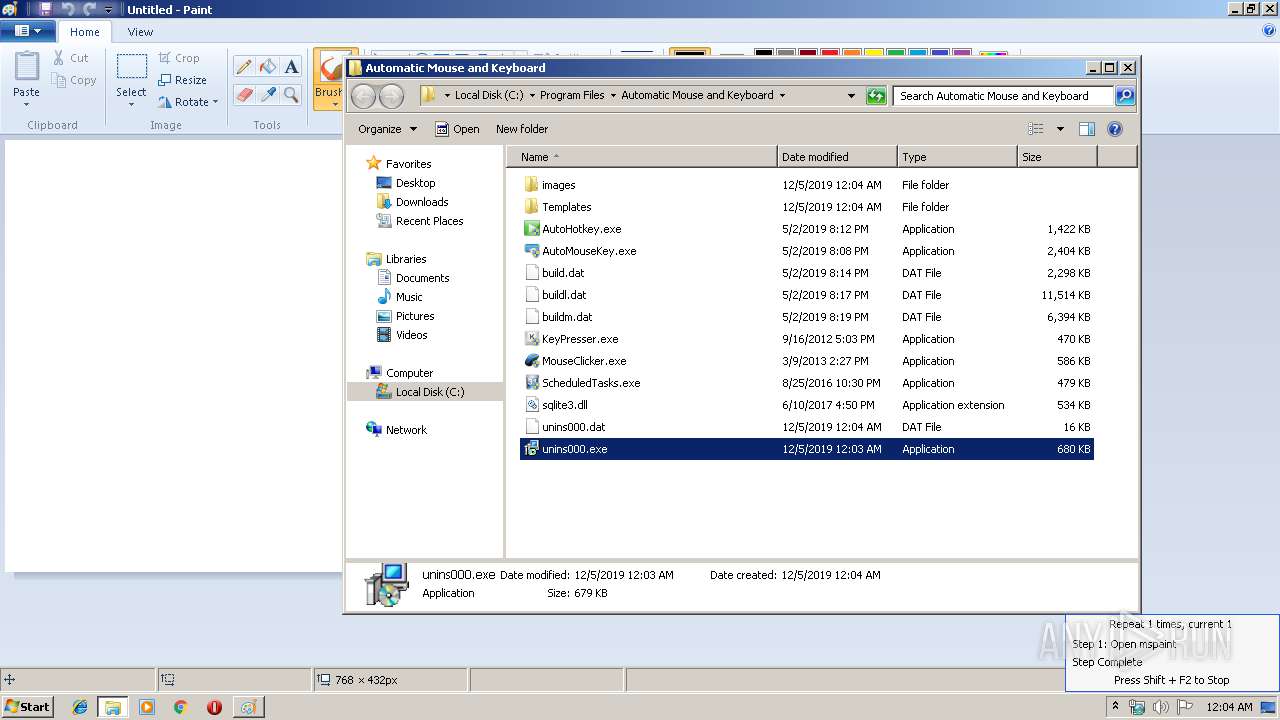
Task: Pick the black color swatch
Action: (763, 54)
